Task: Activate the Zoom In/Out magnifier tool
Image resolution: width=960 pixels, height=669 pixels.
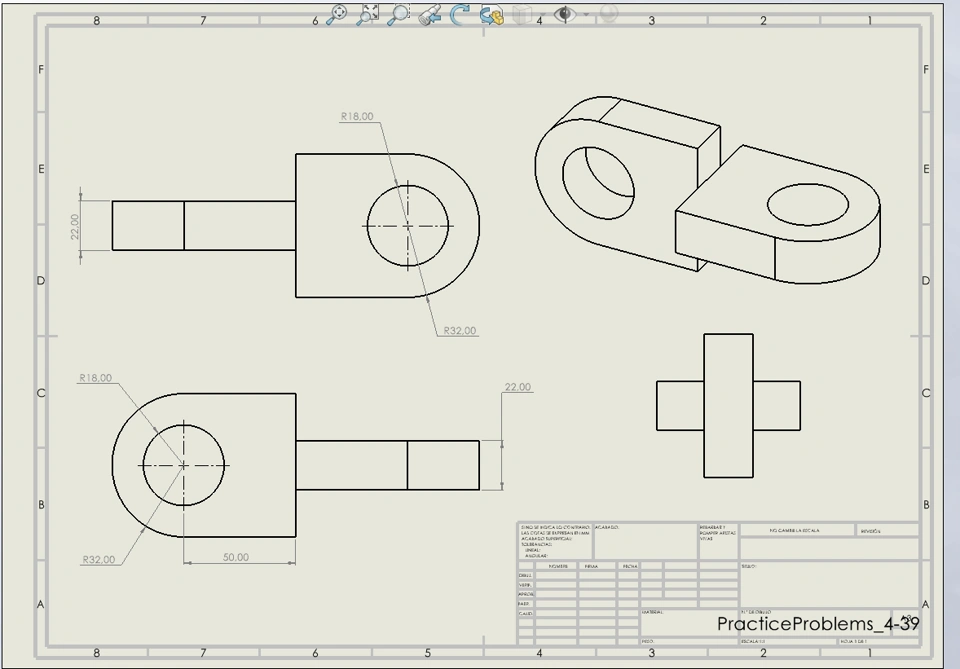Action: coord(398,14)
